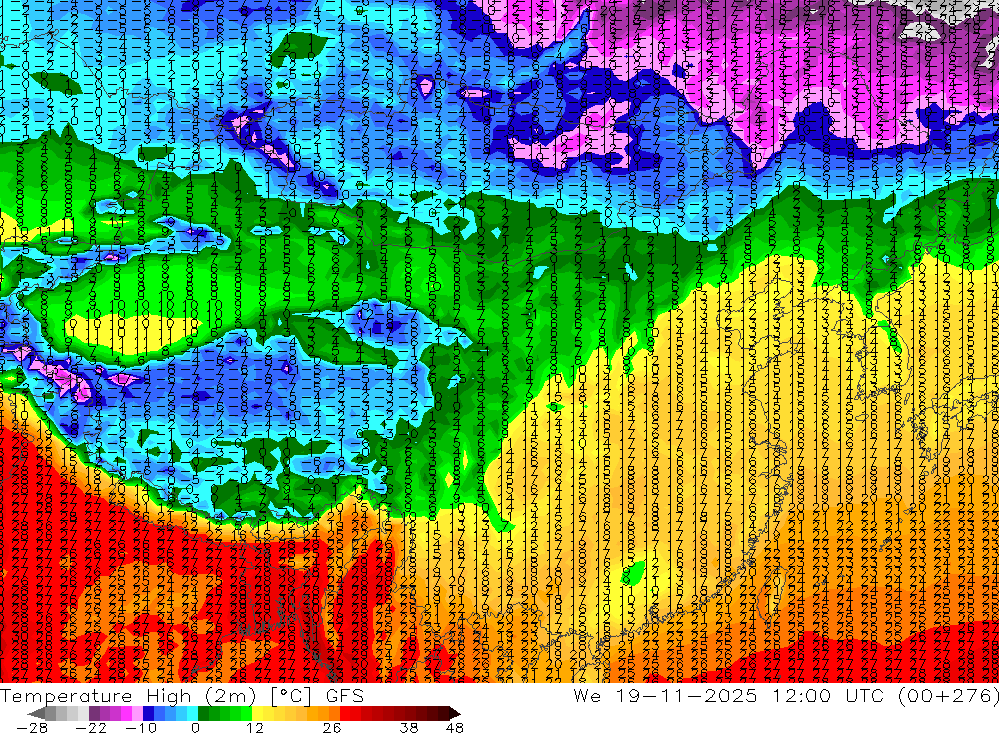Click the 'Temperature High (2m) [°C] GFS' title
The width and height of the screenshot is (1000, 733).
click(x=182, y=695)
